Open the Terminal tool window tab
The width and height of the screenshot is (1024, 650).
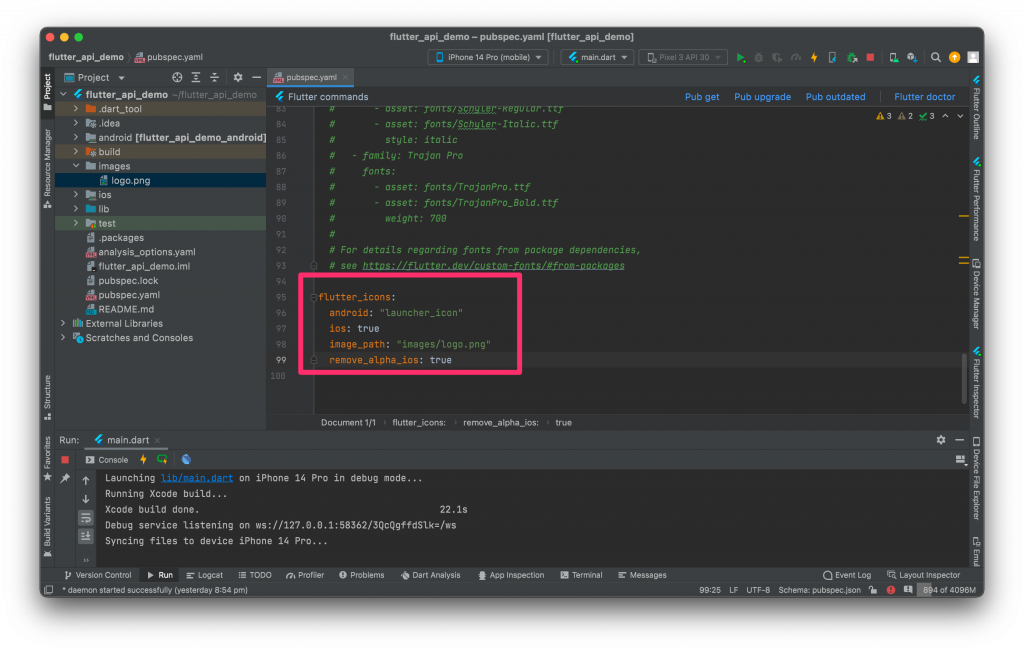pyautogui.click(x=580, y=575)
